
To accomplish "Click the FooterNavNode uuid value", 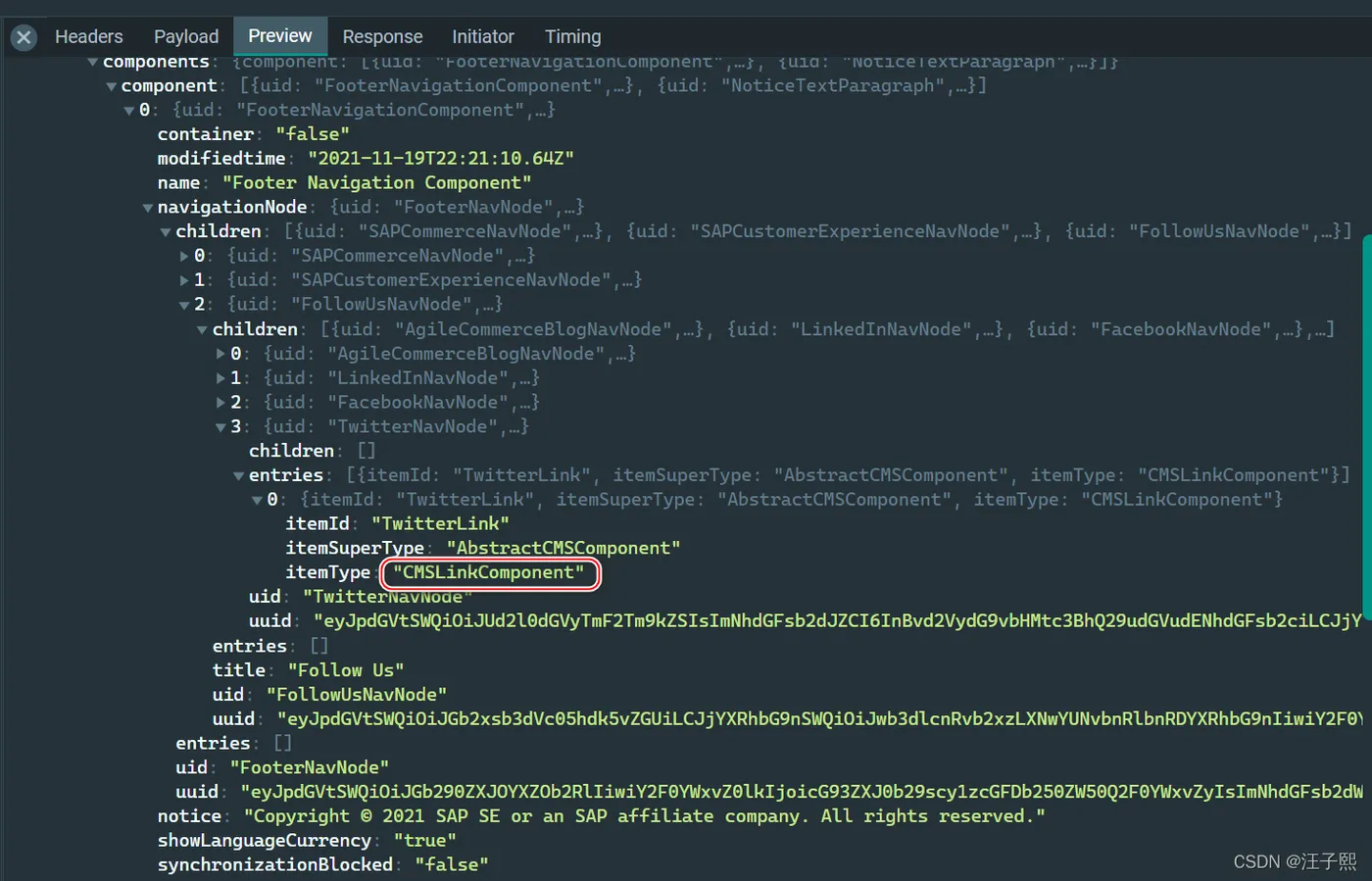I will click(802, 792).
